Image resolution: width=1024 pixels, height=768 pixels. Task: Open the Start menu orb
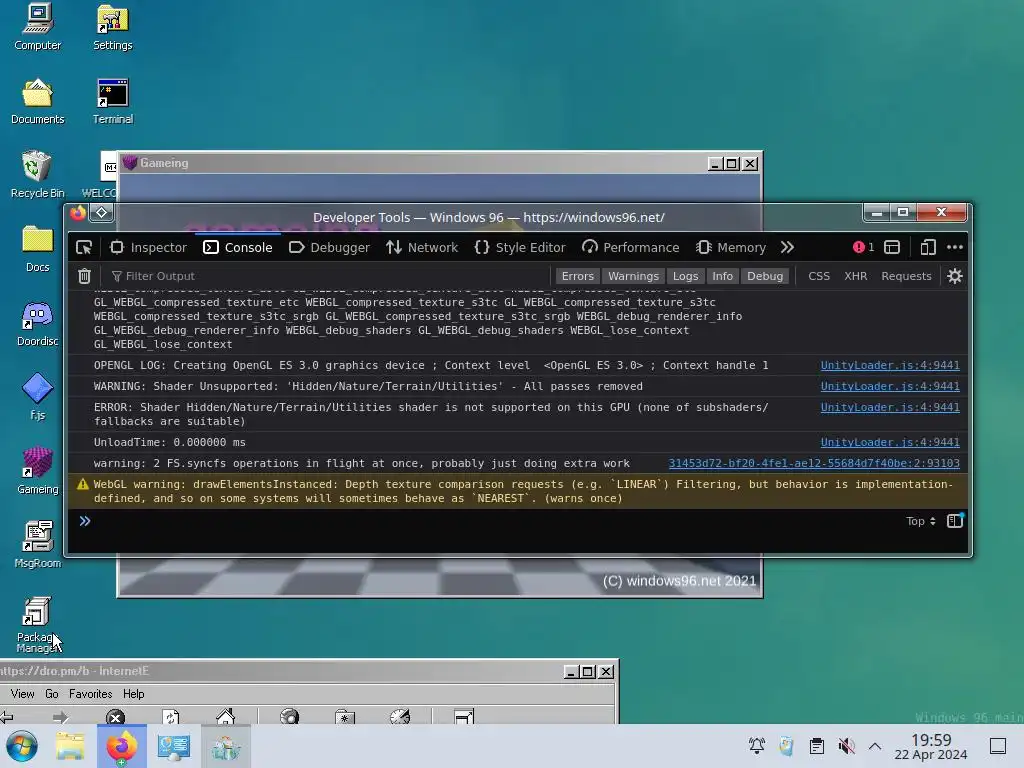[22, 746]
